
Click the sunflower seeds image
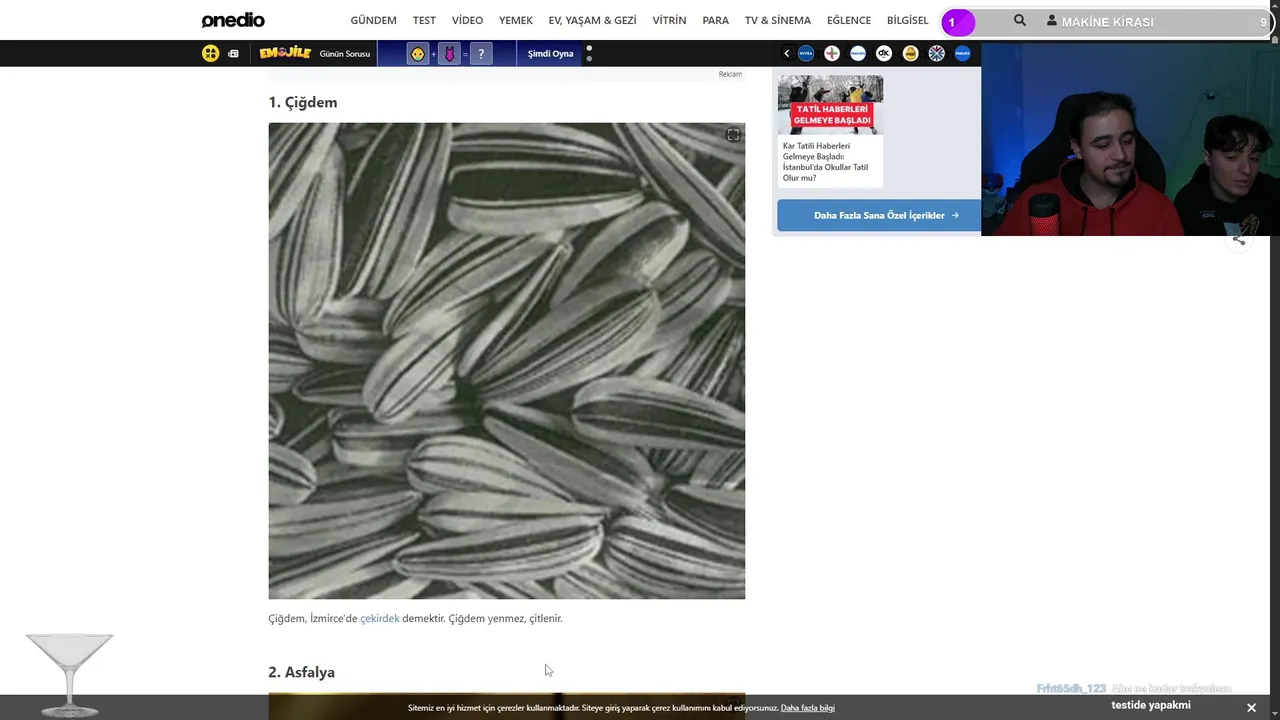click(x=506, y=361)
